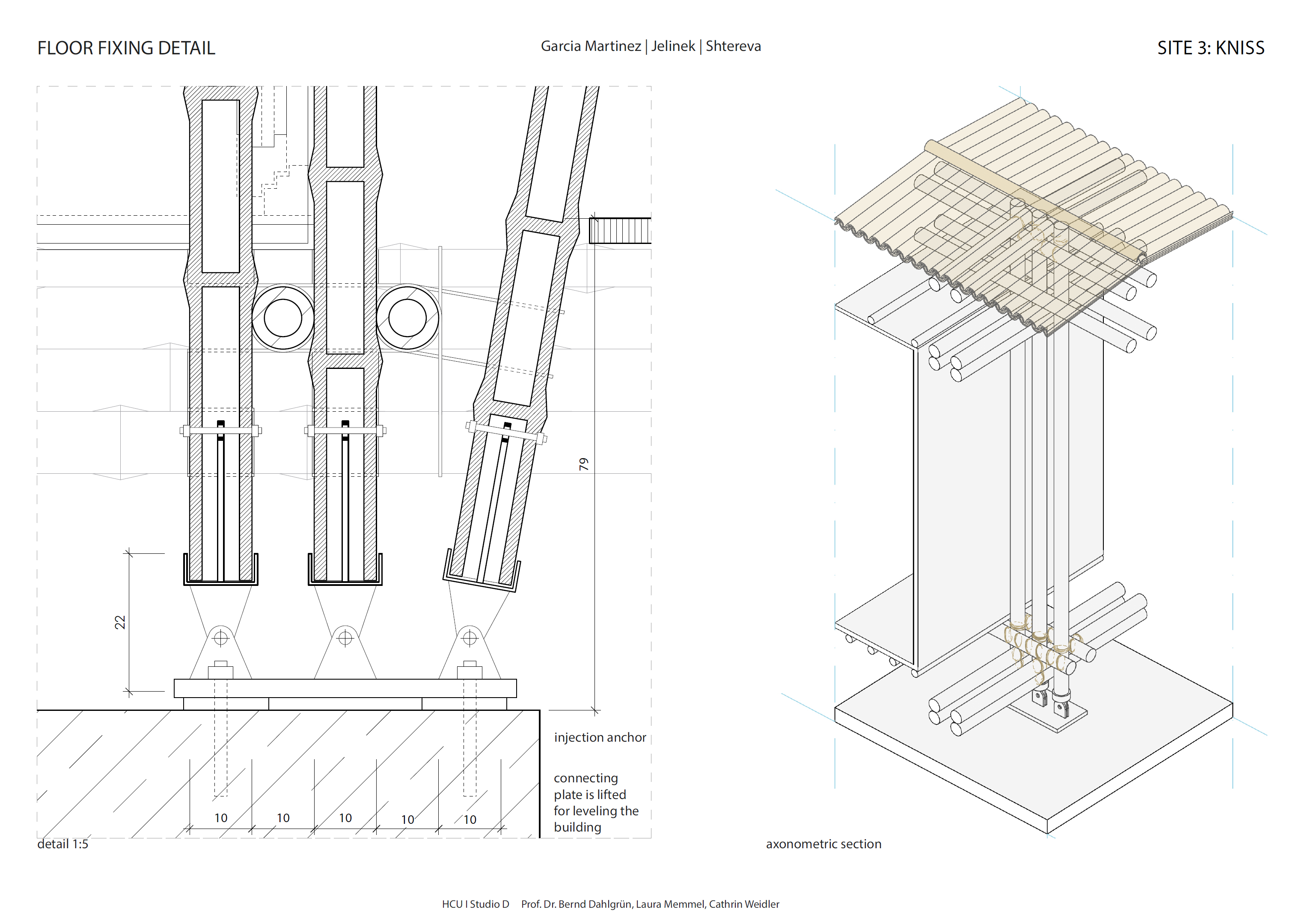
Task: Click the 79 vertical dimension label
Action: pos(583,464)
